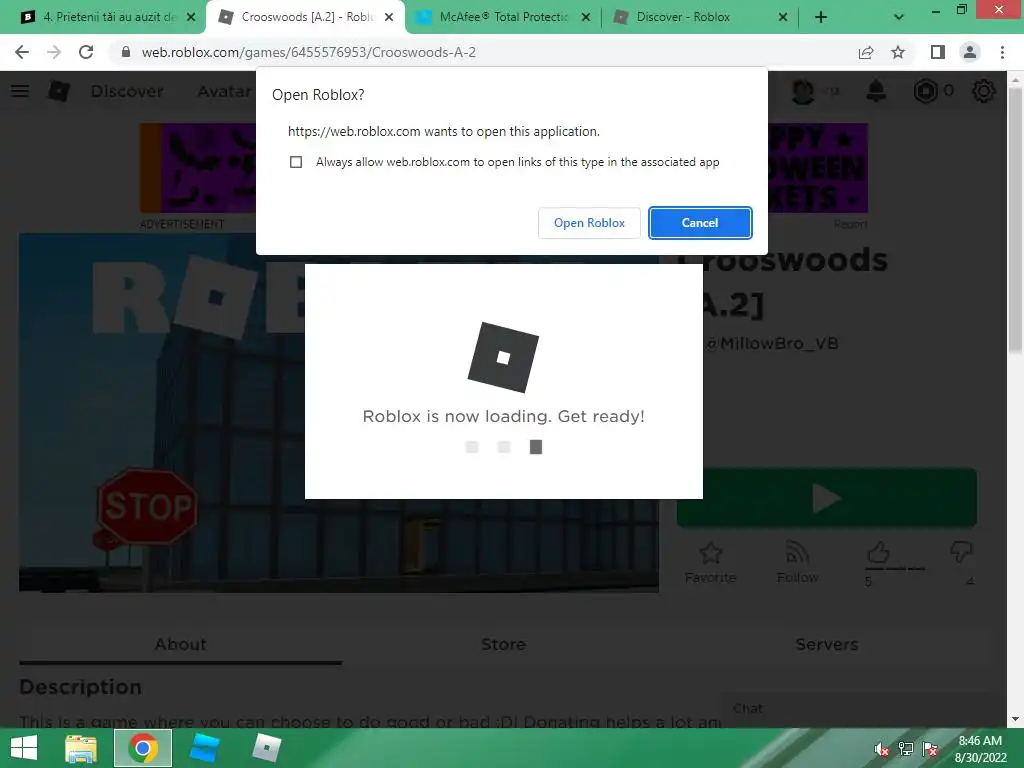This screenshot has height=768, width=1024.
Task: Click the page vertical scrollbar
Action: (1016, 222)
